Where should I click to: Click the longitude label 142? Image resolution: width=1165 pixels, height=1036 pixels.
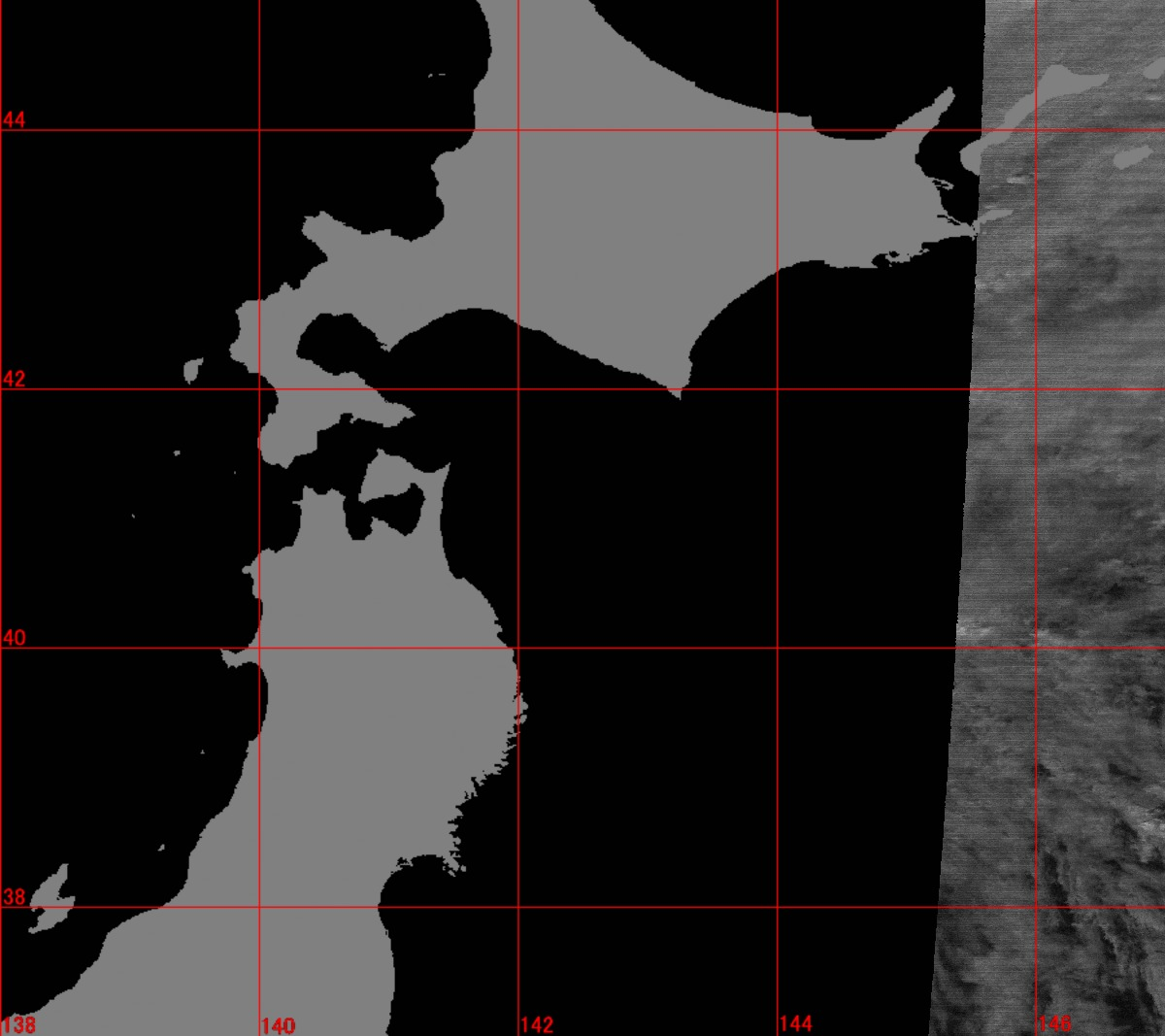[537, 1024]
